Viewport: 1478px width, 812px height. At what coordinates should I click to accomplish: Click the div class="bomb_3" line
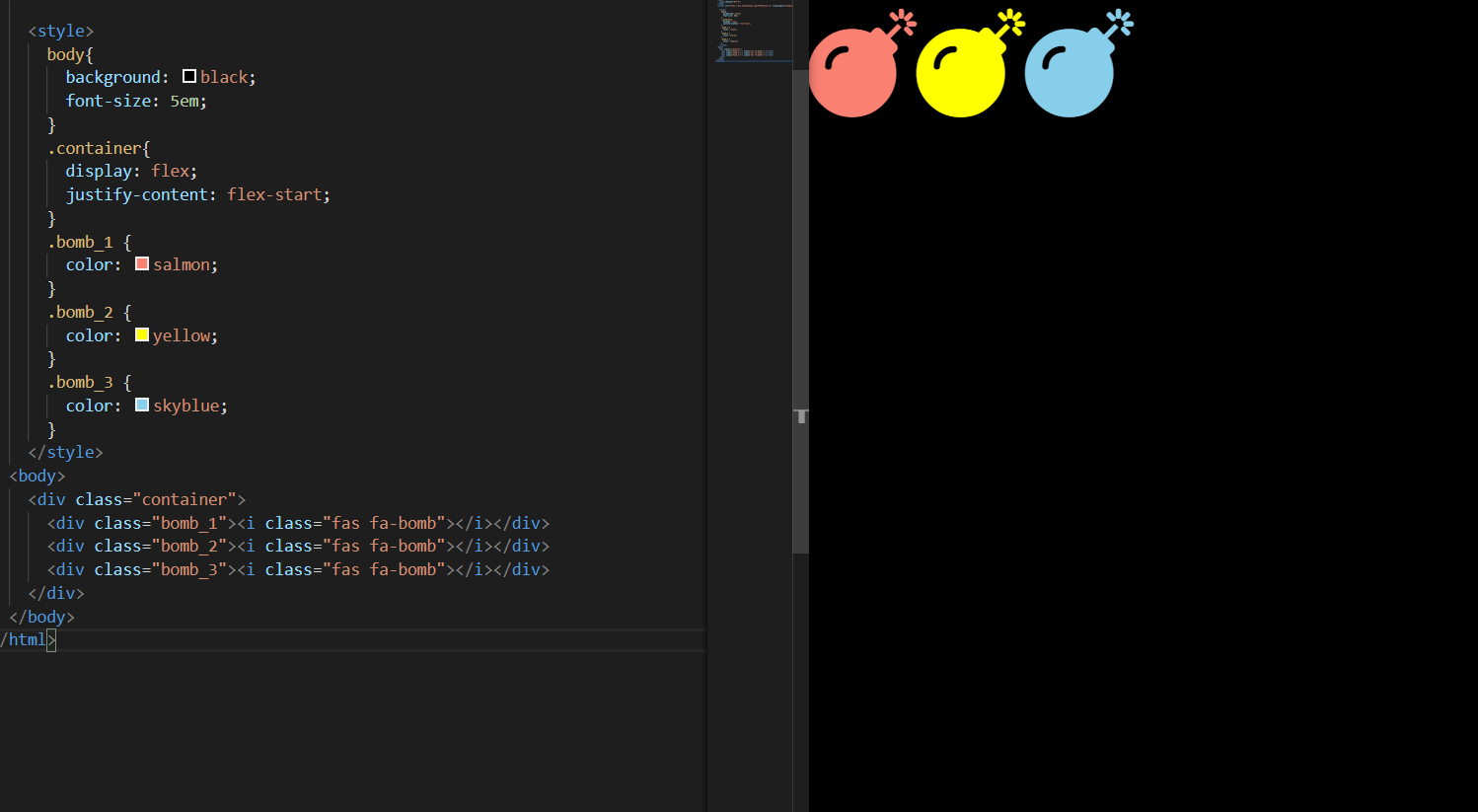pyautogui.click(x=298, y=569)
